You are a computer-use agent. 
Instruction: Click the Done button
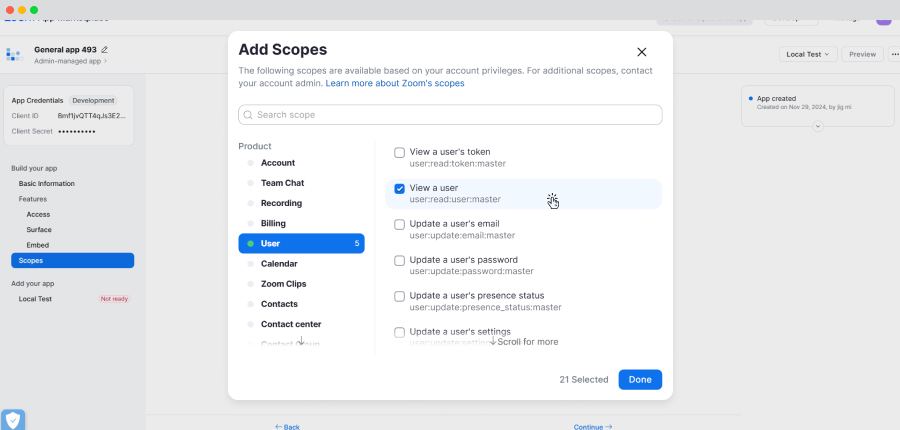[x=640, y=379]
